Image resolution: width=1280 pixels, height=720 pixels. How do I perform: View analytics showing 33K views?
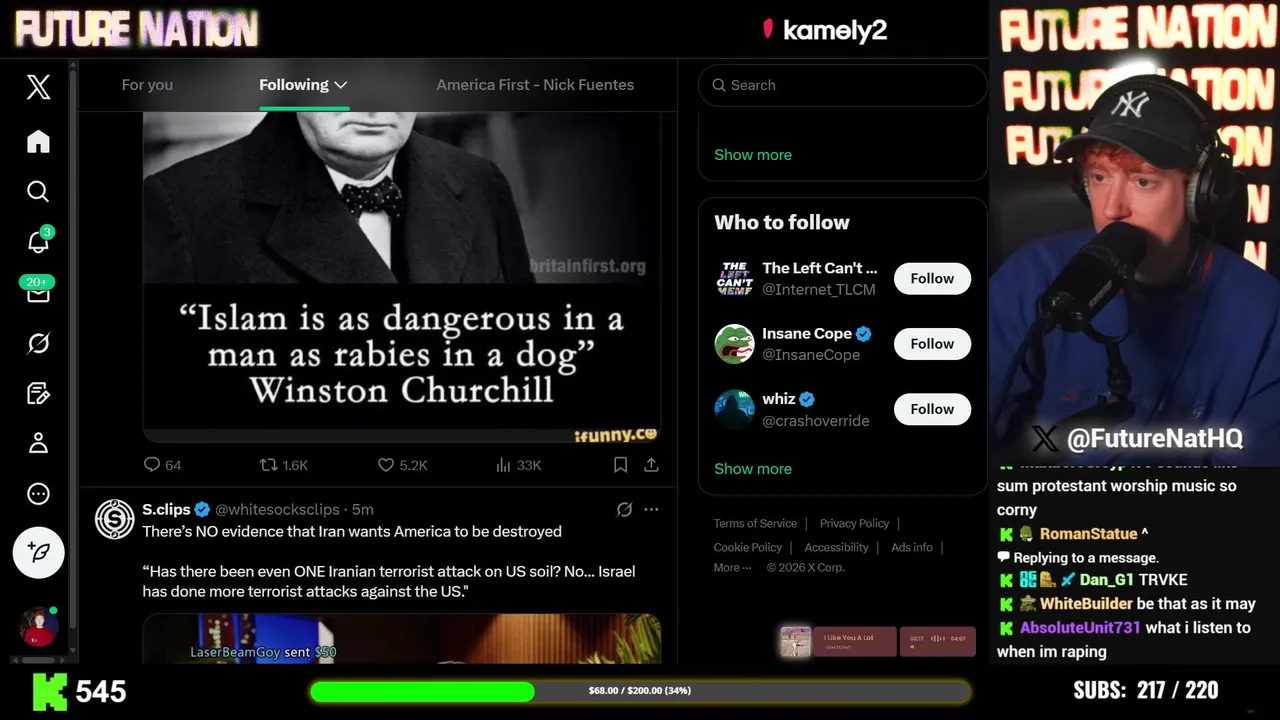(x=518, y=465)
